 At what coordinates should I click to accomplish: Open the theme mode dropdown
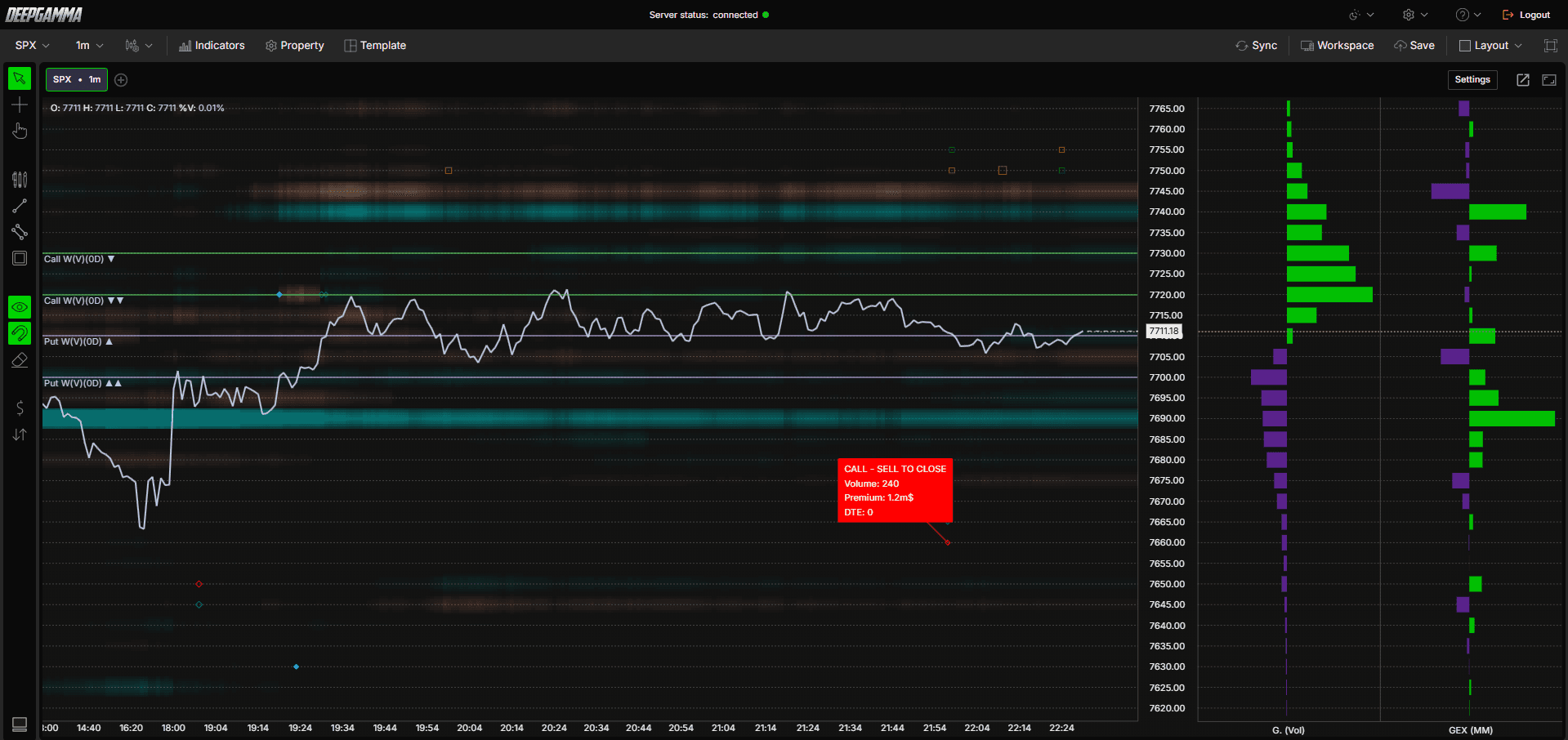point(1361,15)
